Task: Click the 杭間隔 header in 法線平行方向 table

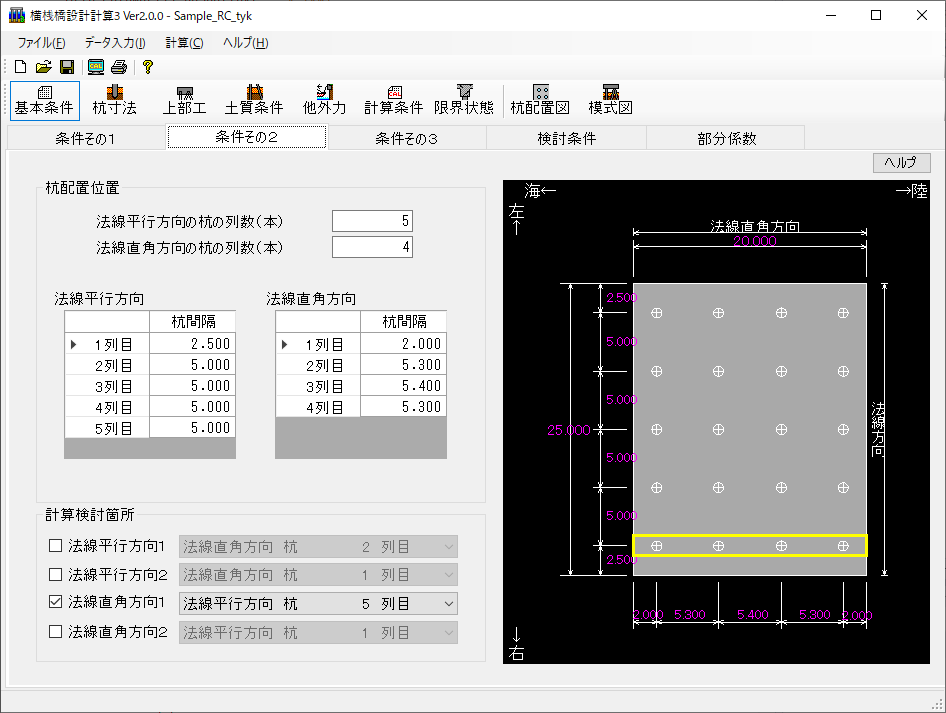Action: (192, 322)
